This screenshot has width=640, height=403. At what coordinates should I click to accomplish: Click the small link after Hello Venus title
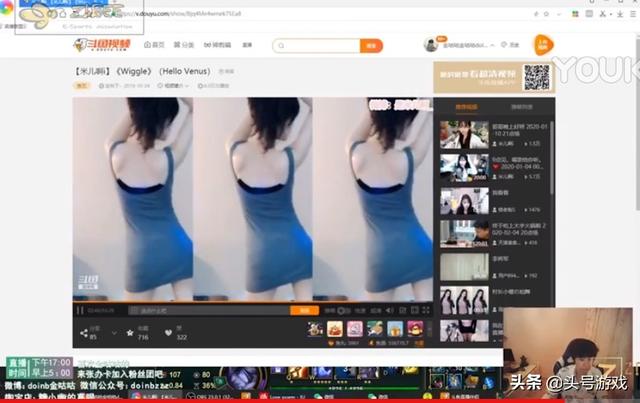[226, 71]
